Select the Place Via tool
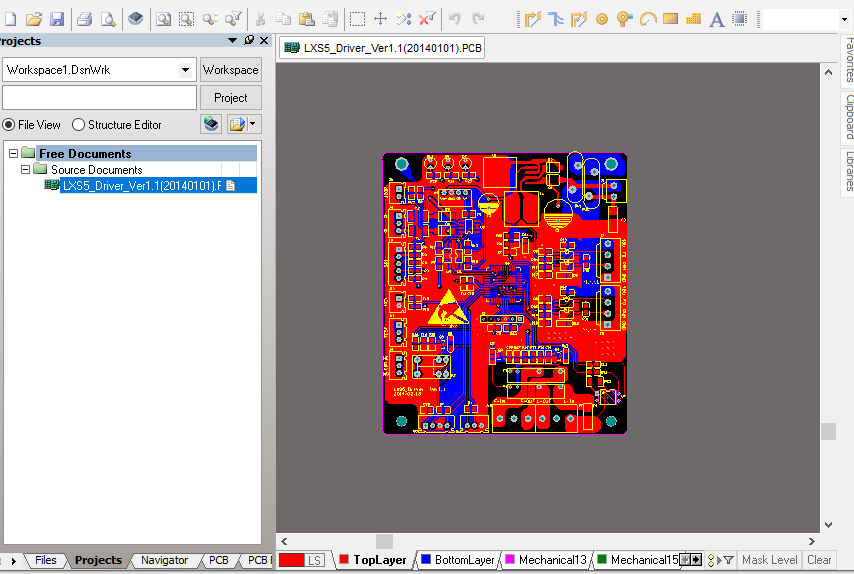This screenshot has width=854, height=574. pos(625,19)
